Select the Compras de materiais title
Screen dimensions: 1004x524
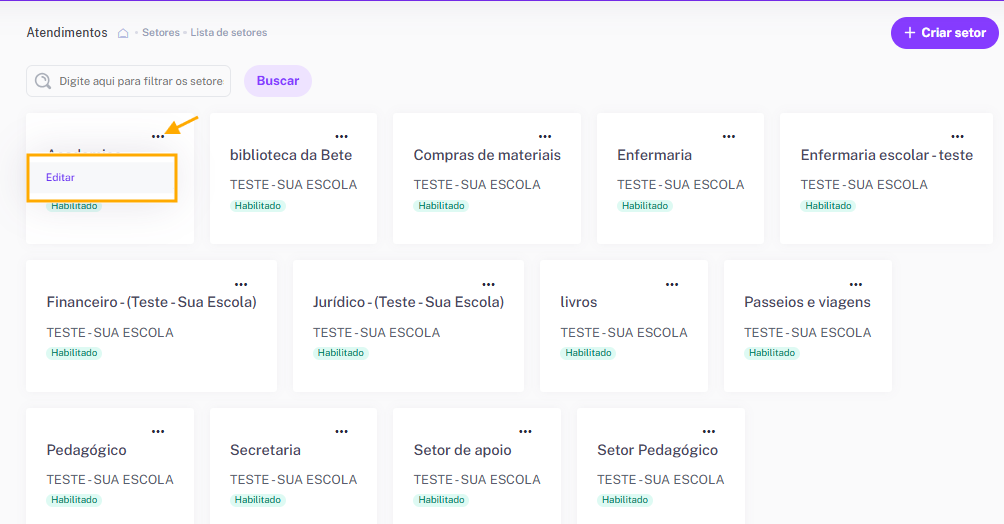tap(487, 155)
